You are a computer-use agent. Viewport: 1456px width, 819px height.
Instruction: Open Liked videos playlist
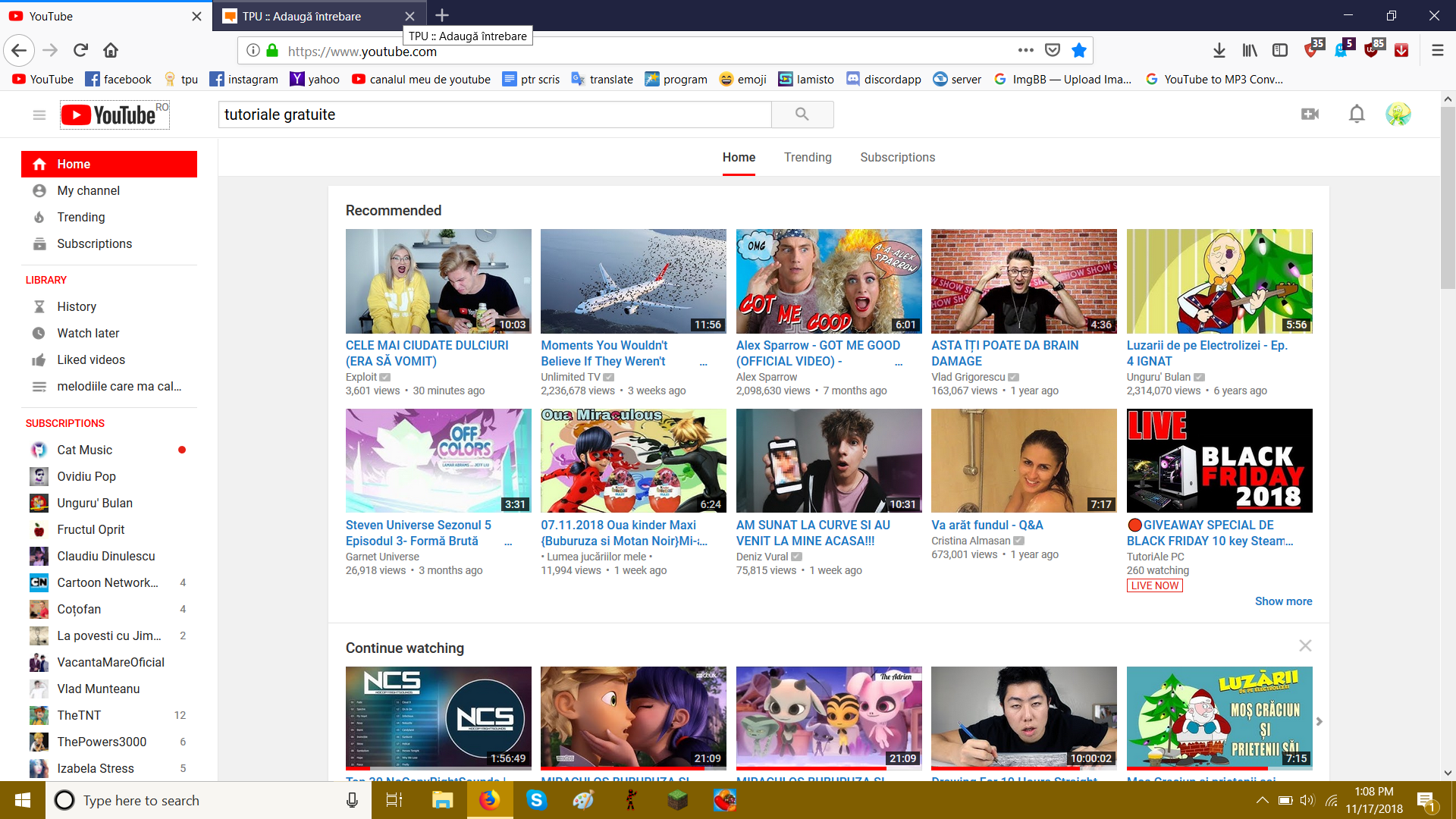(109, 359)
